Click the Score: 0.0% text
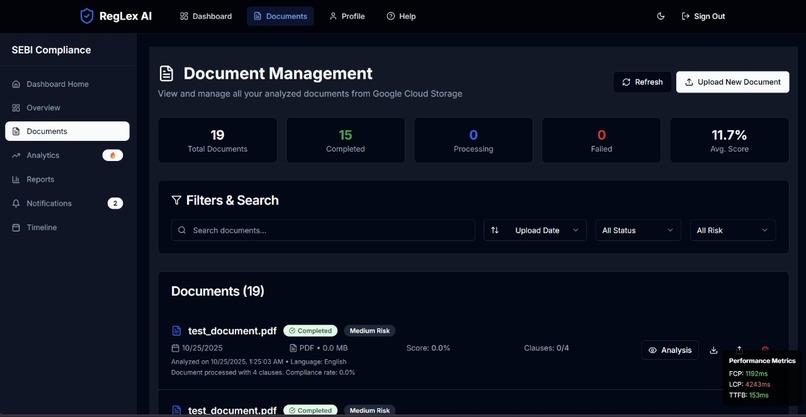The image size is (806, 417). (x=428, y=348)
